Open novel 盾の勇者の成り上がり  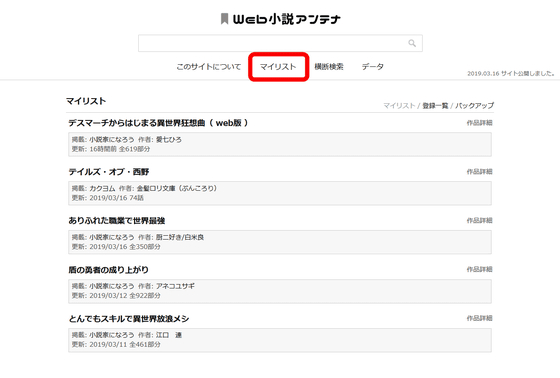click(x=109, y=270)
